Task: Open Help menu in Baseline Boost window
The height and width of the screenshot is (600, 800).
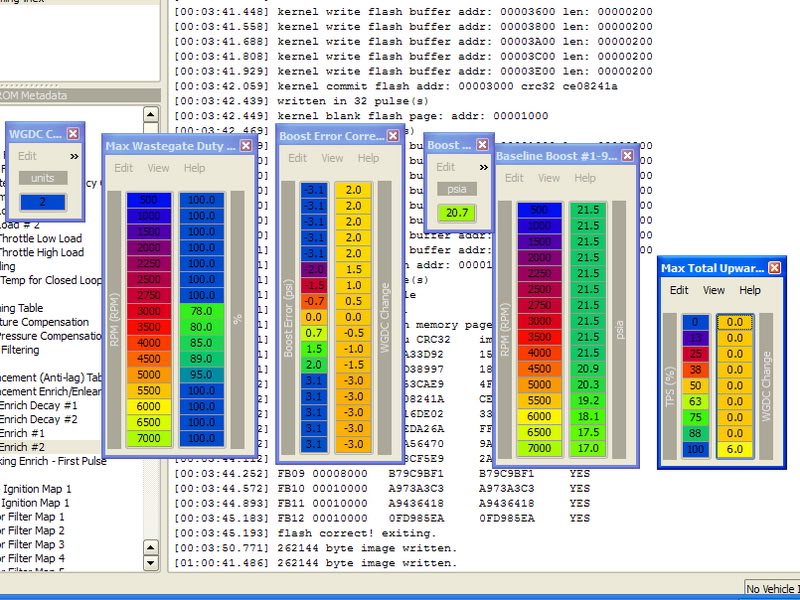Action: click(585, 178)
